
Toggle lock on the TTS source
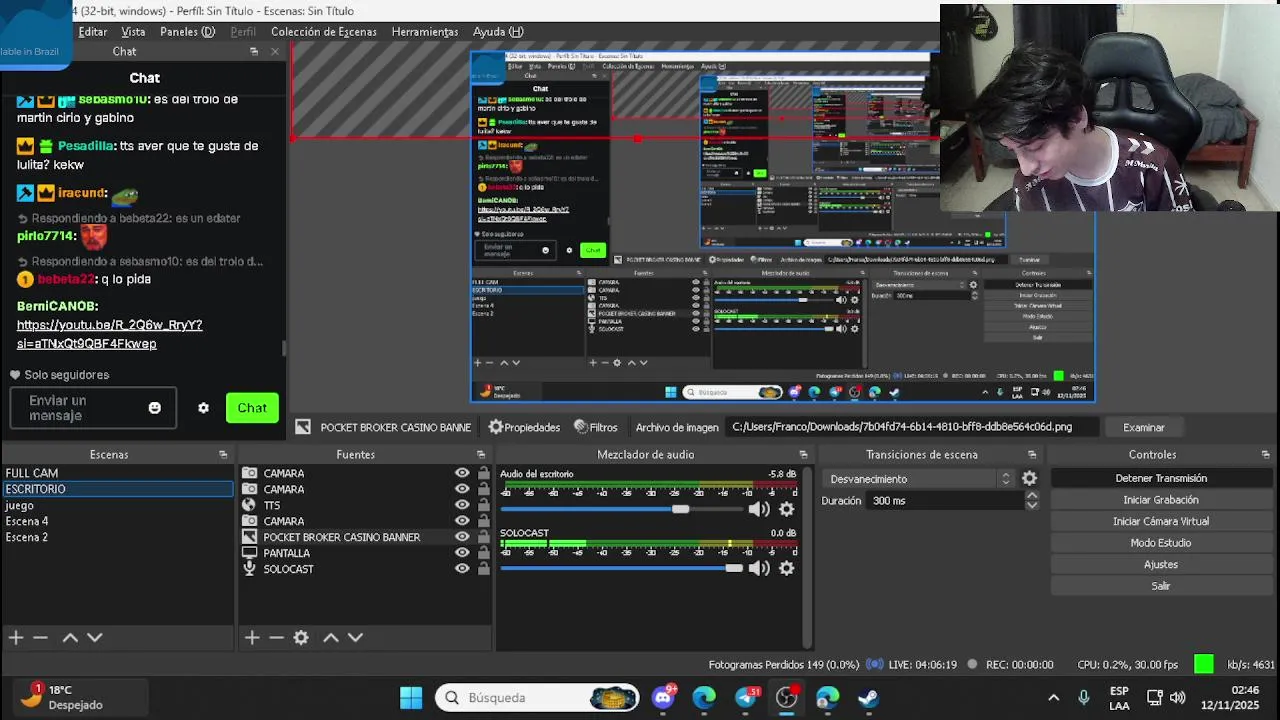pos(483,505)
